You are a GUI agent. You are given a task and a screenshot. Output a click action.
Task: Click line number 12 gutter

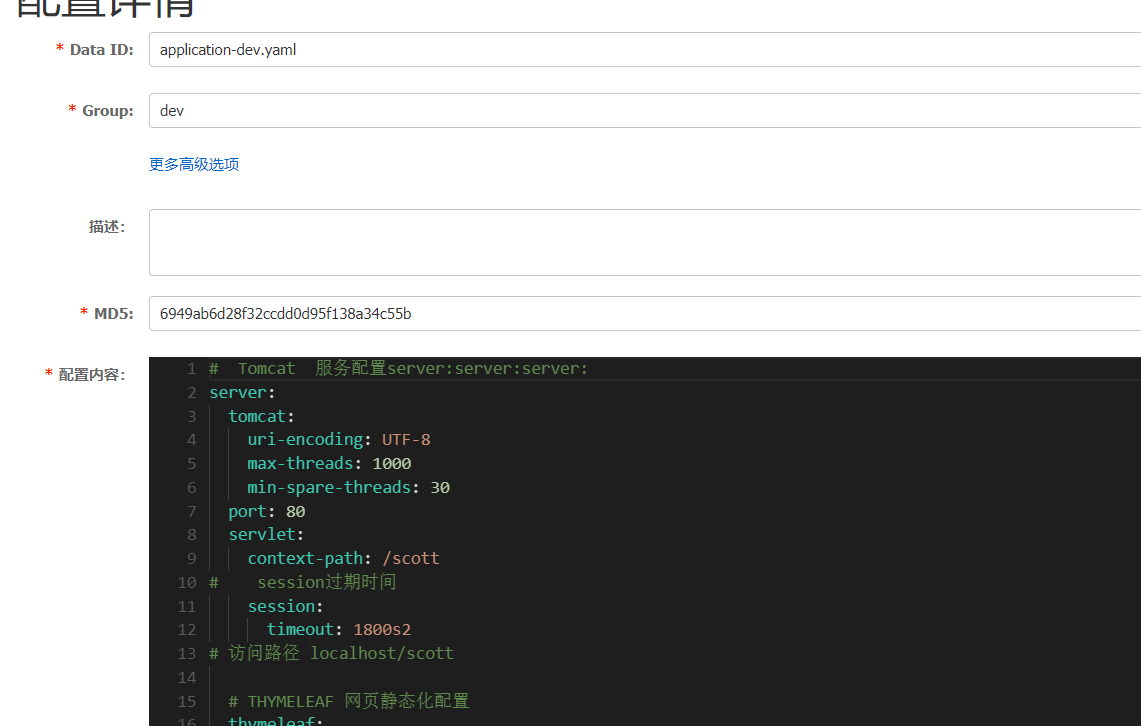[187, 629]
